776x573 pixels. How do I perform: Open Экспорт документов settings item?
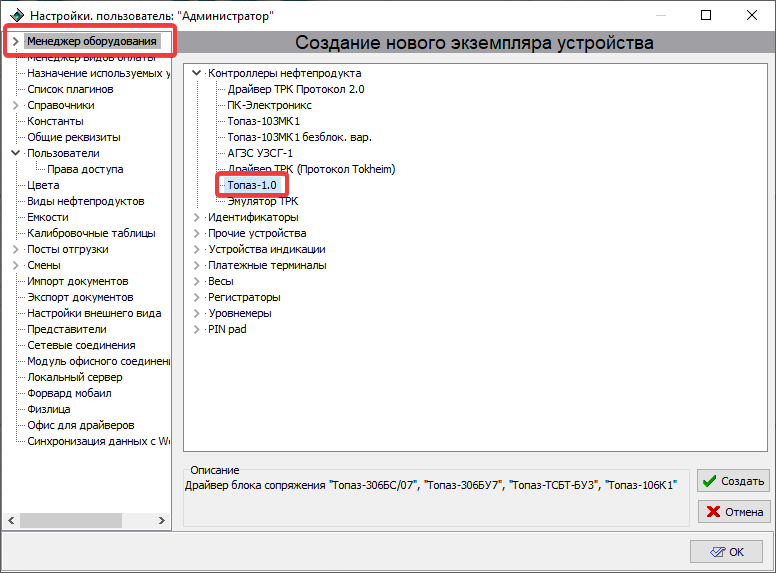[80, 297]
